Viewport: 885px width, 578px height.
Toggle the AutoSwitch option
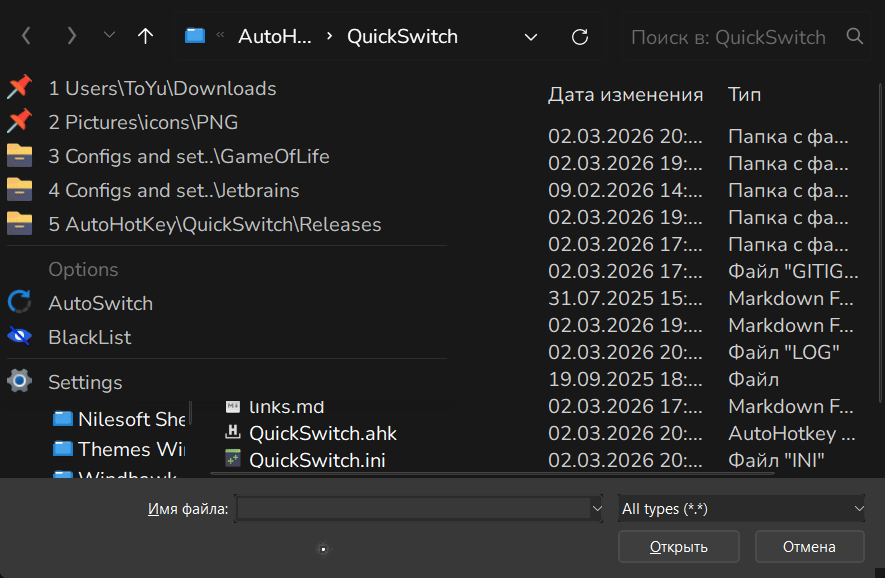click(100, 303)
